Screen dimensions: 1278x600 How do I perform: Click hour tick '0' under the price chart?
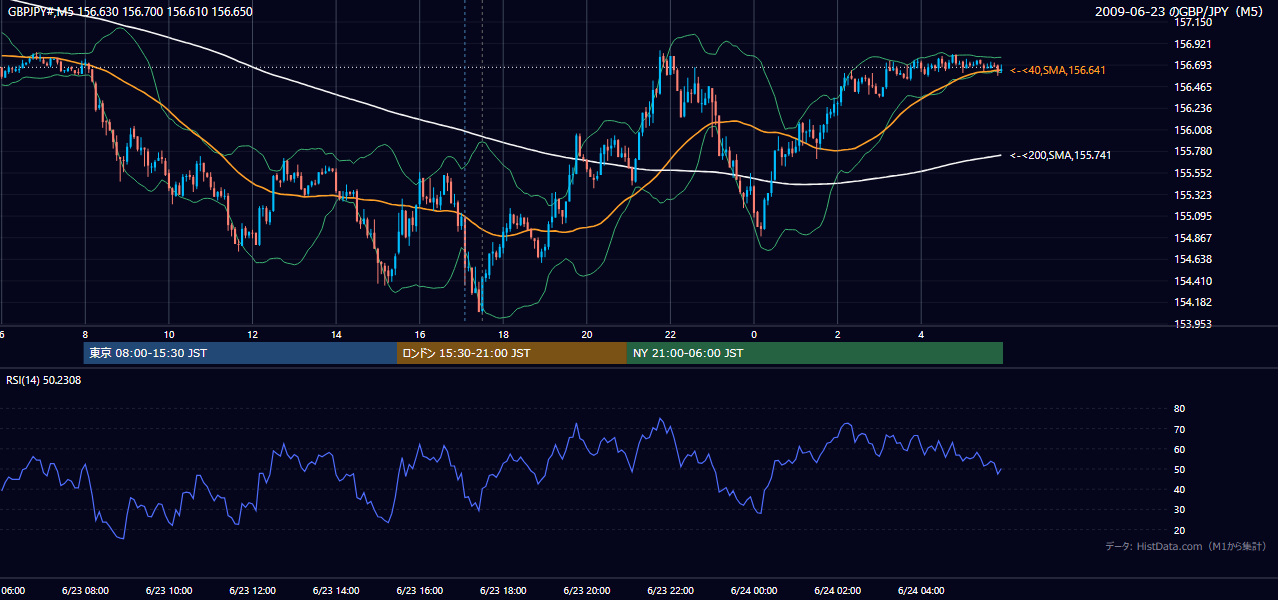[754, 334]
